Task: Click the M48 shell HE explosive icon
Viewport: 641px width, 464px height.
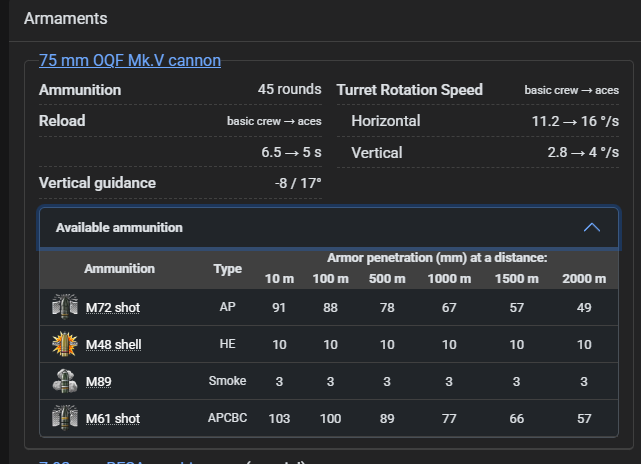Action: (64, 344)
